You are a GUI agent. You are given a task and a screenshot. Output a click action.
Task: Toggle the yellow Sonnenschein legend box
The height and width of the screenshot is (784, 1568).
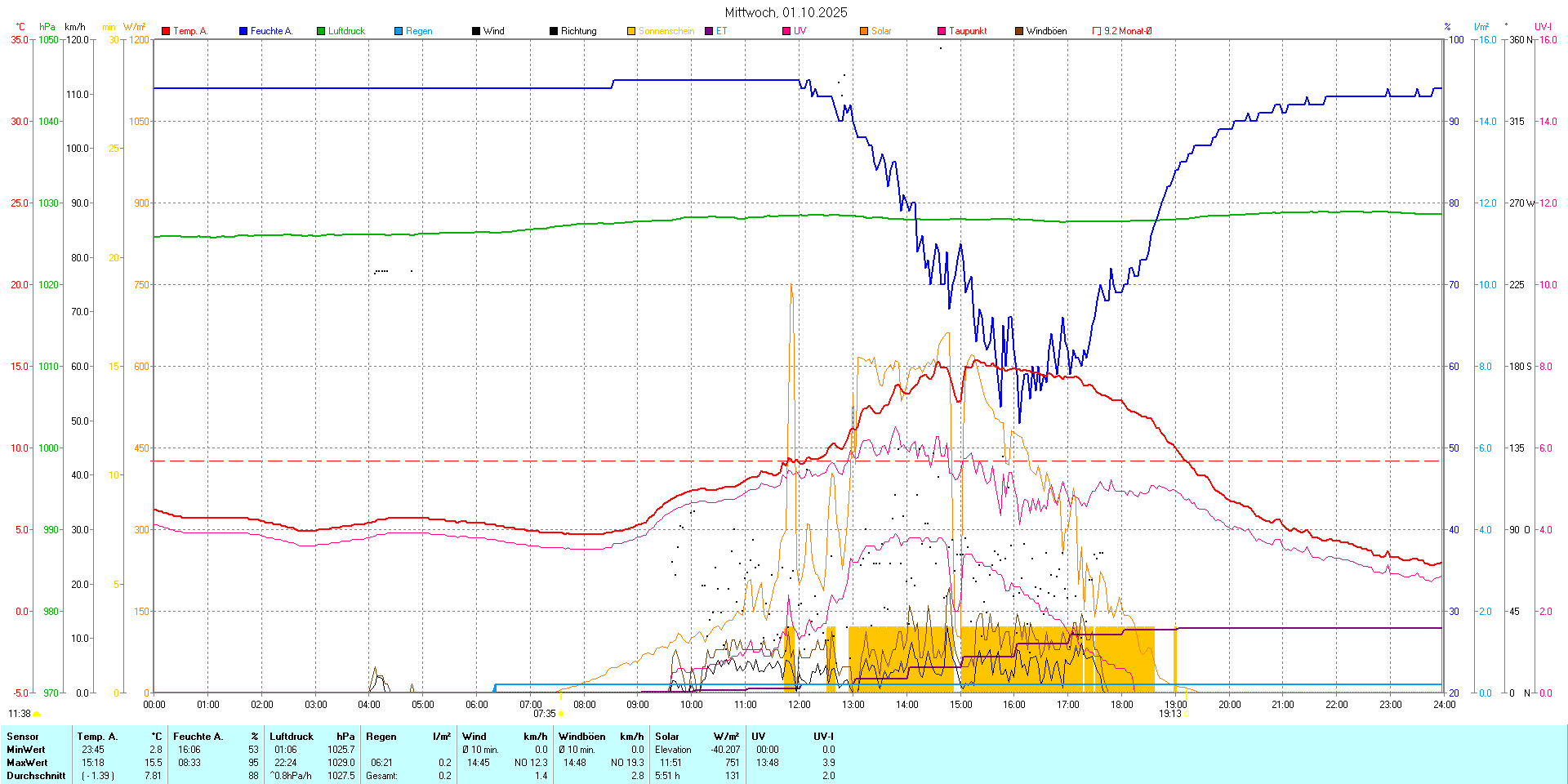pyautogui.click(x=631, y=31)
